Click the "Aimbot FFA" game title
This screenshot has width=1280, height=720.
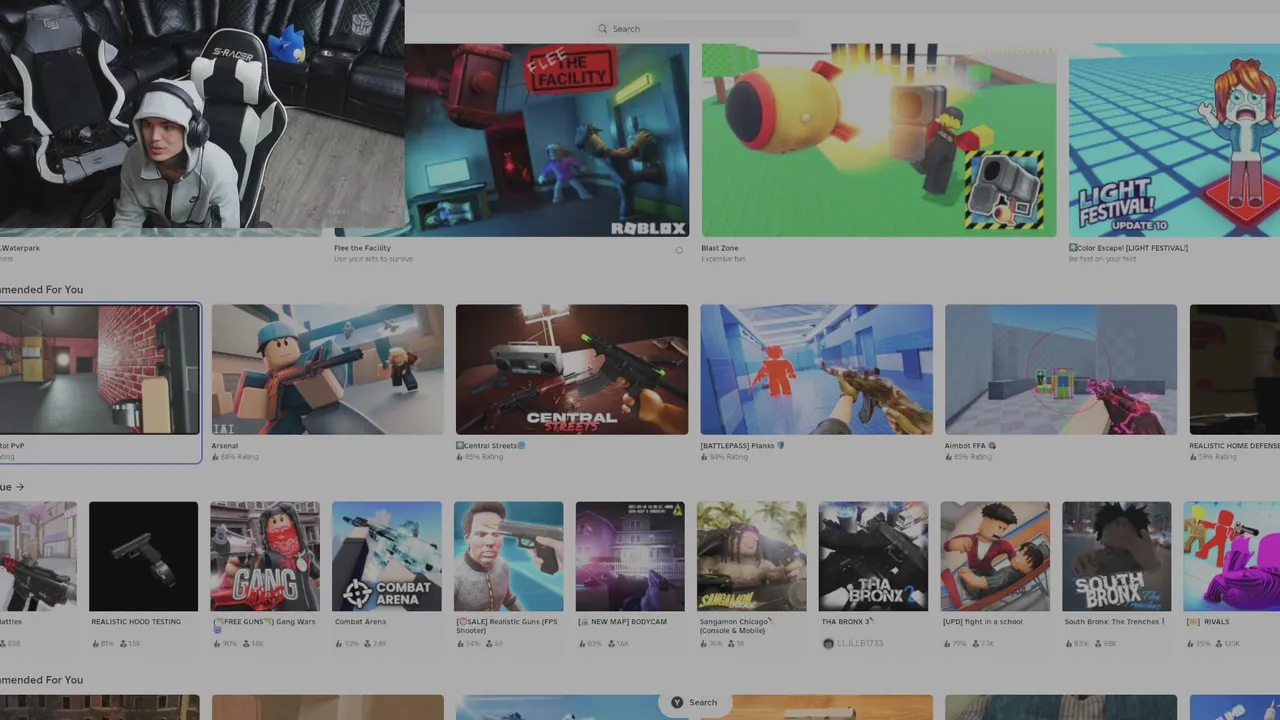[970, 446]
